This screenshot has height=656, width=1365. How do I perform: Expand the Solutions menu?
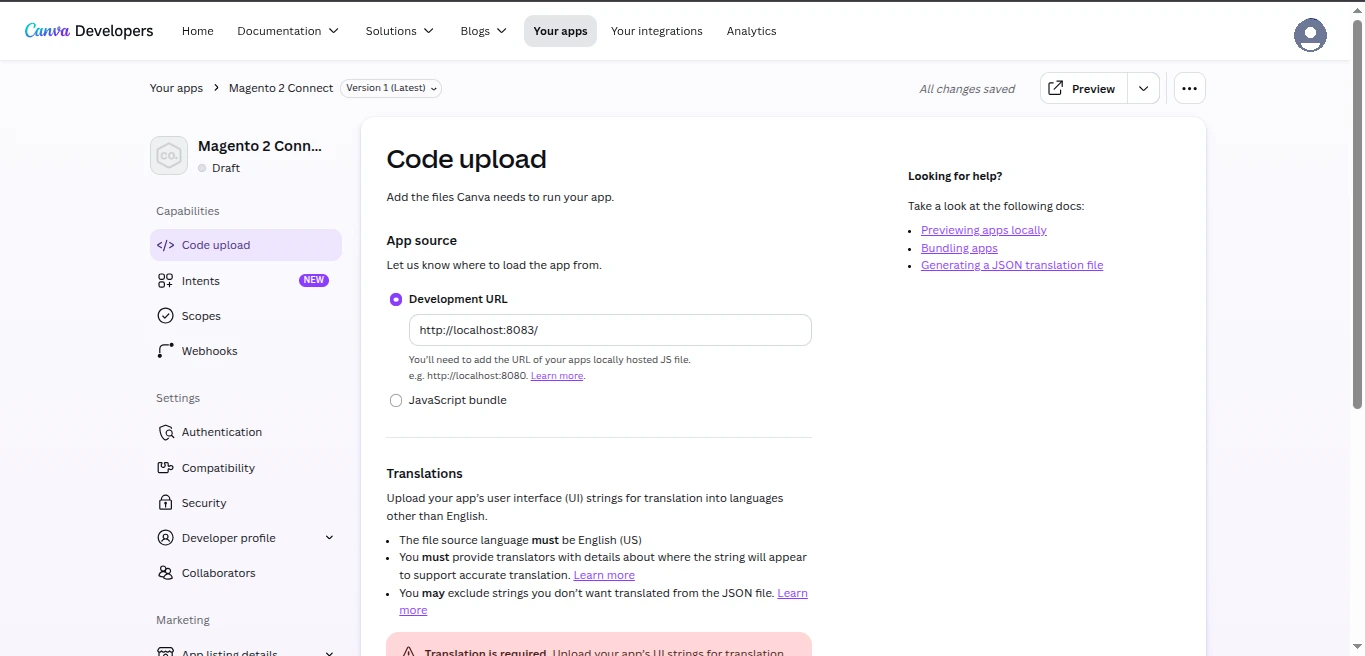[400, 31]
